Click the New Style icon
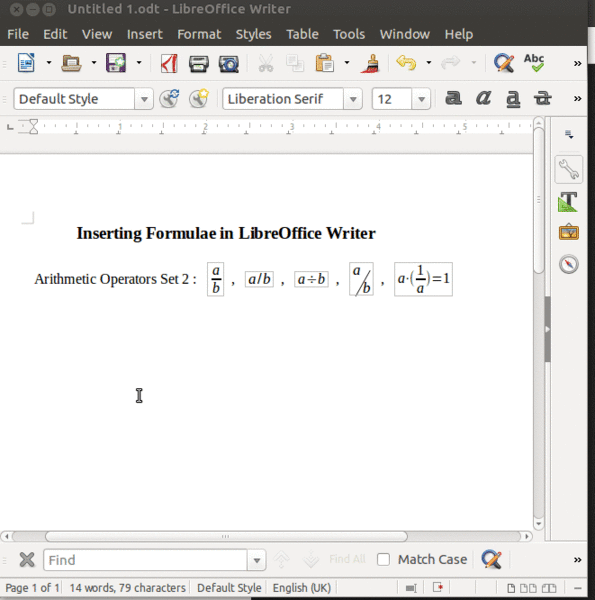595x600 pixels. [199, 98]
